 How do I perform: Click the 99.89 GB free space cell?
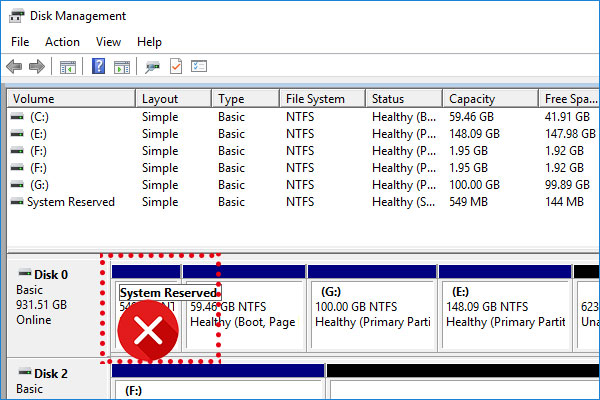[x=567, y=185]
